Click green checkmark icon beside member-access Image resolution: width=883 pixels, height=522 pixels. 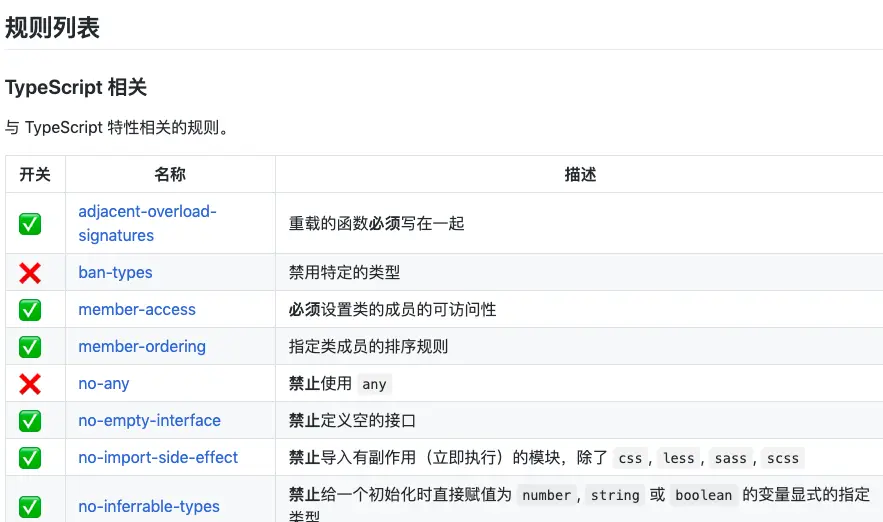pyautogui.click(x=30, y=310)
